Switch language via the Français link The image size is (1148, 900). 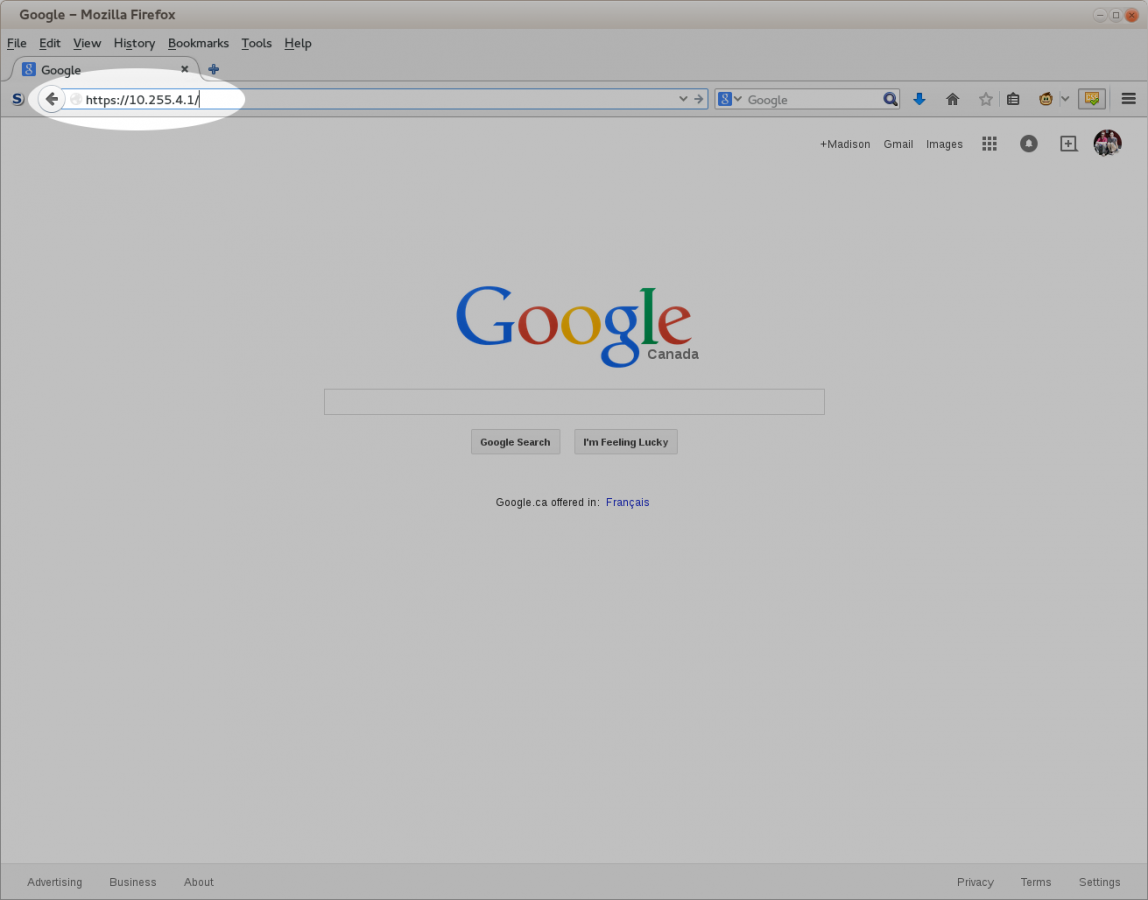[x=627, y=502]
